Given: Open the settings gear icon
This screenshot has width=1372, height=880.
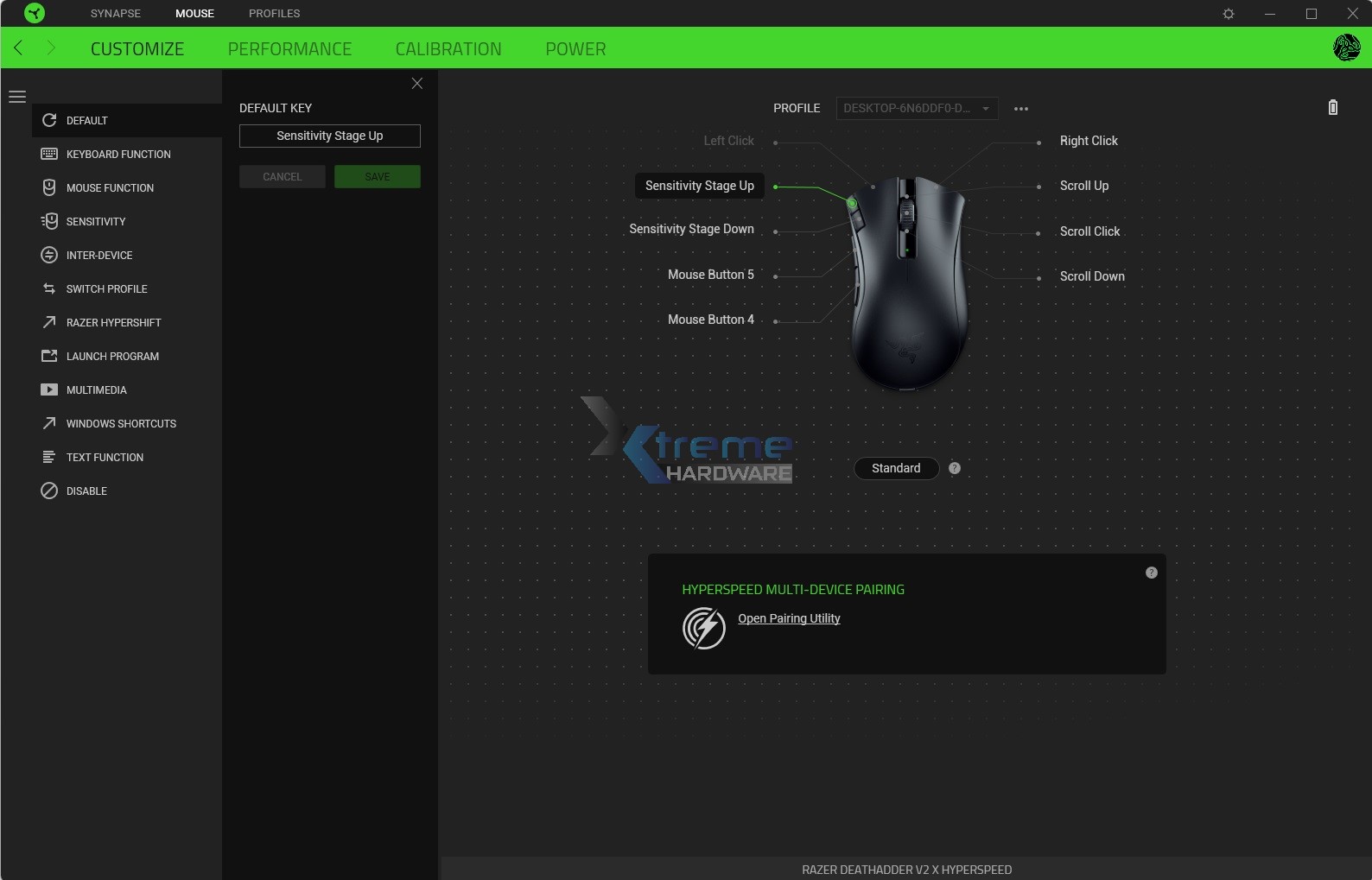Looking at the screenshot, I should tap(1228, 14).
